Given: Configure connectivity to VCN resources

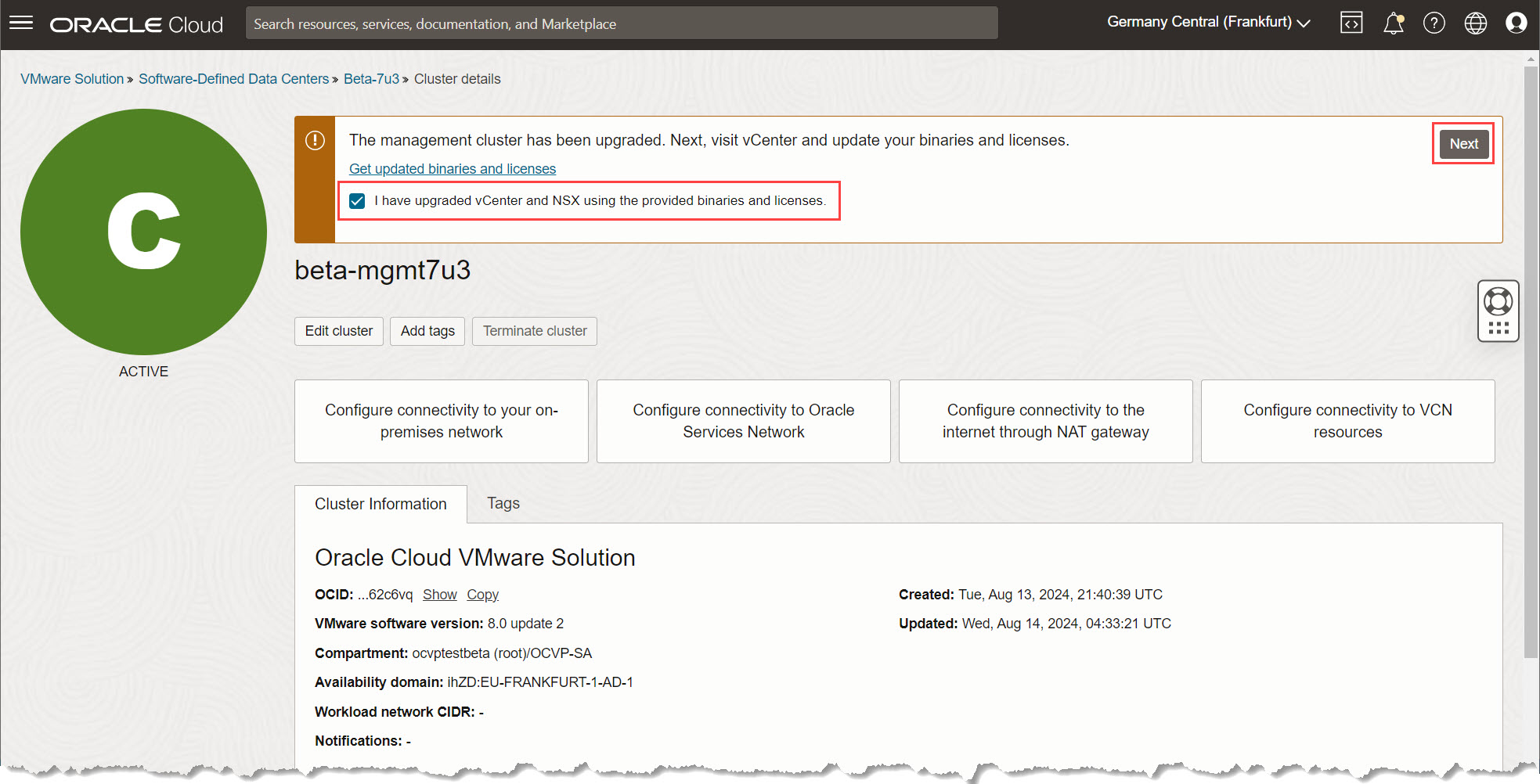Looking at the screenshot, I should coord(1348,422).
